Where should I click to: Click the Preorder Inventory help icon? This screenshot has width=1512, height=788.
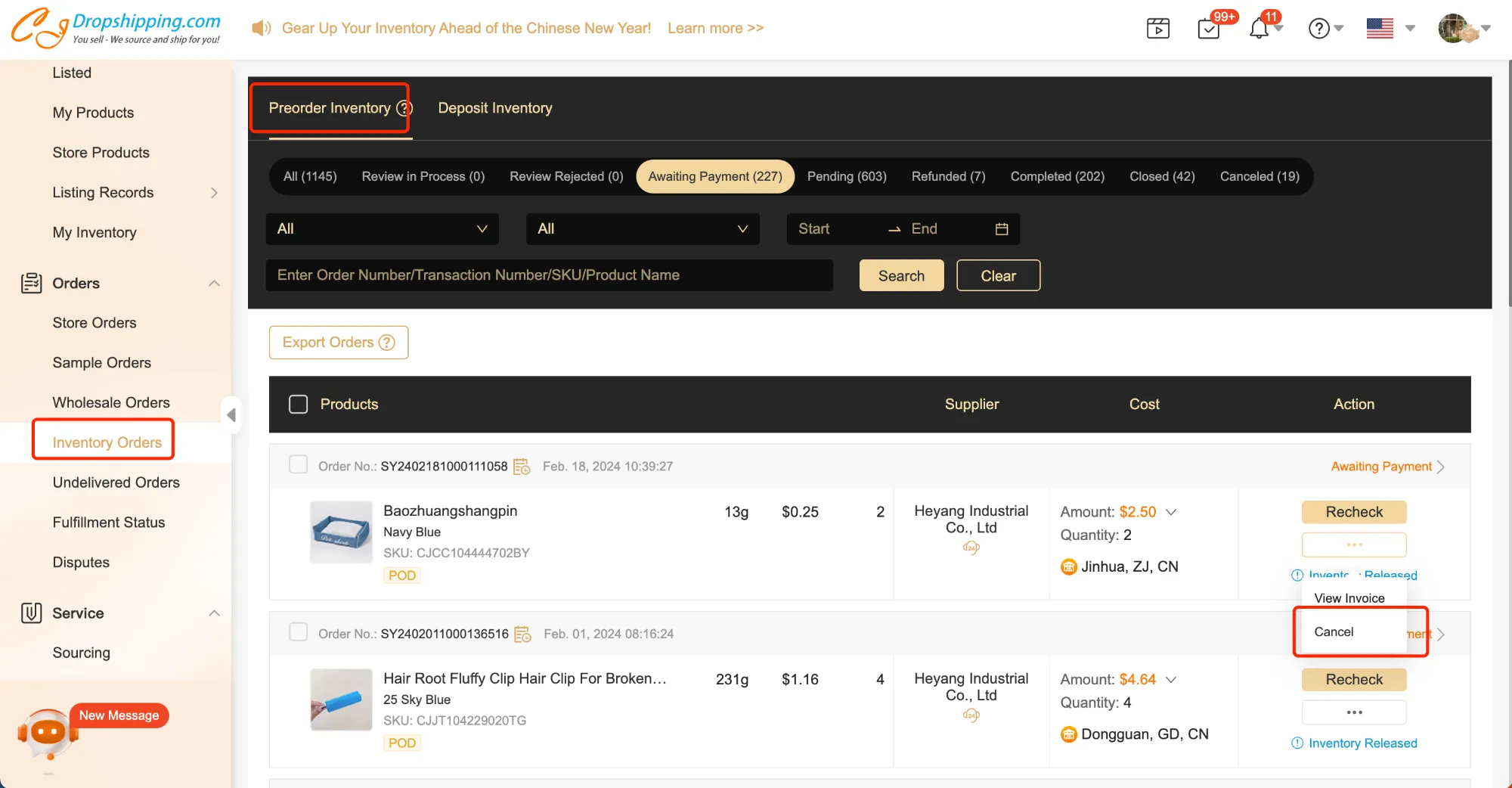coord(404,108)
